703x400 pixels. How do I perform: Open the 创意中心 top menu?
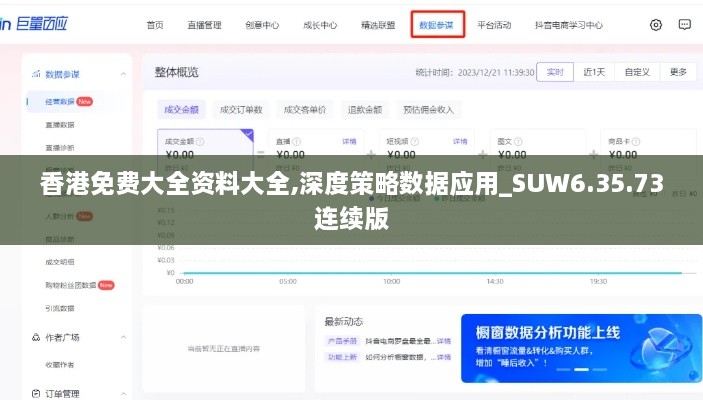(262, 25)
